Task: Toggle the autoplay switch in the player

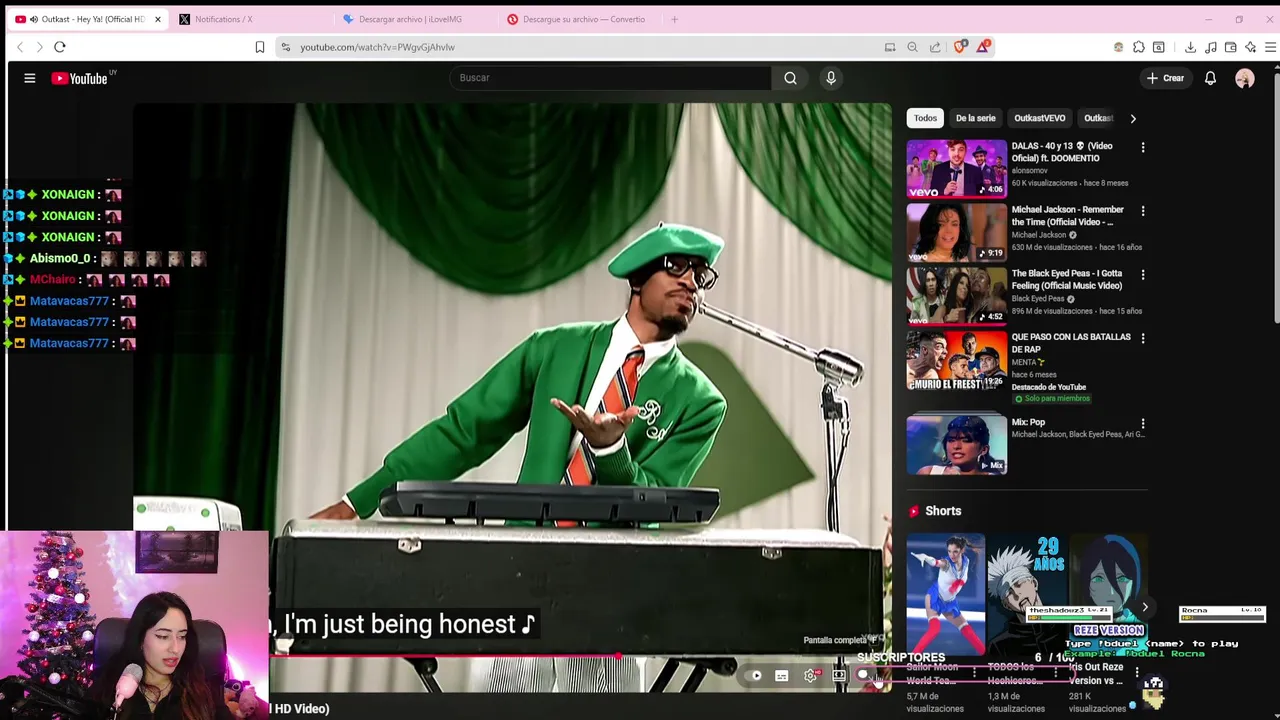Action: 756,676
